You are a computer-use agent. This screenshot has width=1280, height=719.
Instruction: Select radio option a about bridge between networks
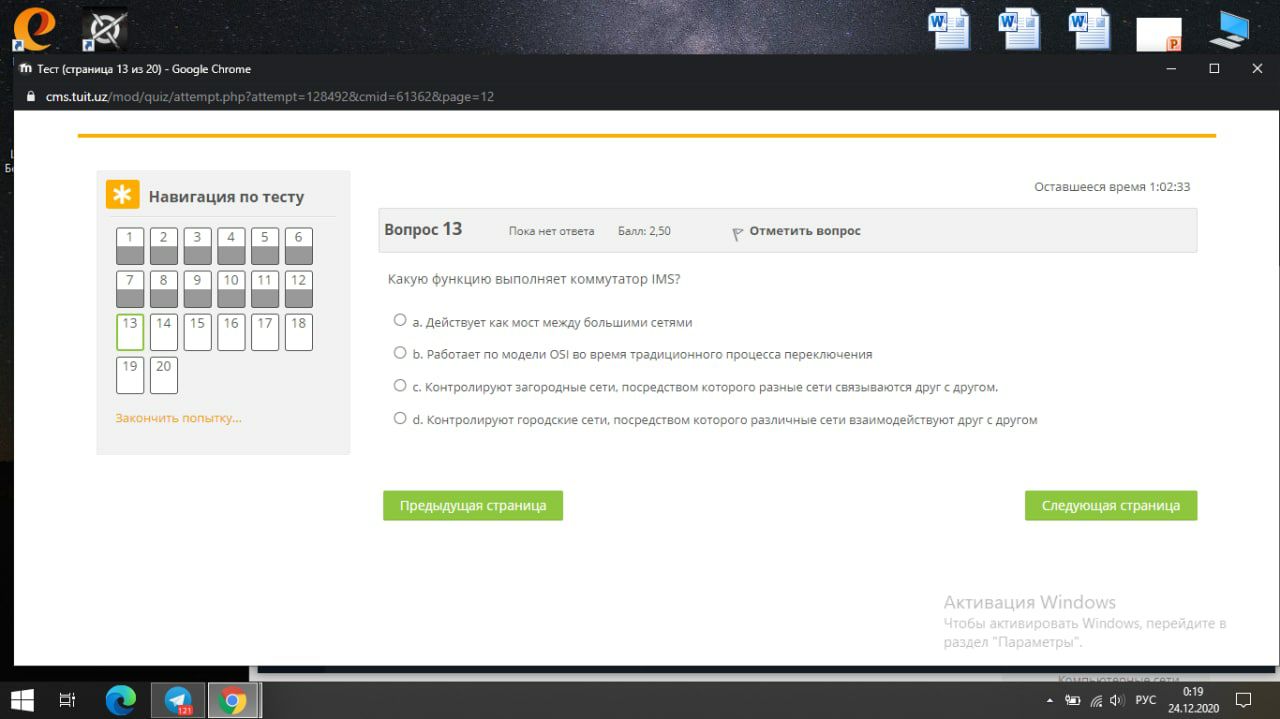[x=400, y=321]
